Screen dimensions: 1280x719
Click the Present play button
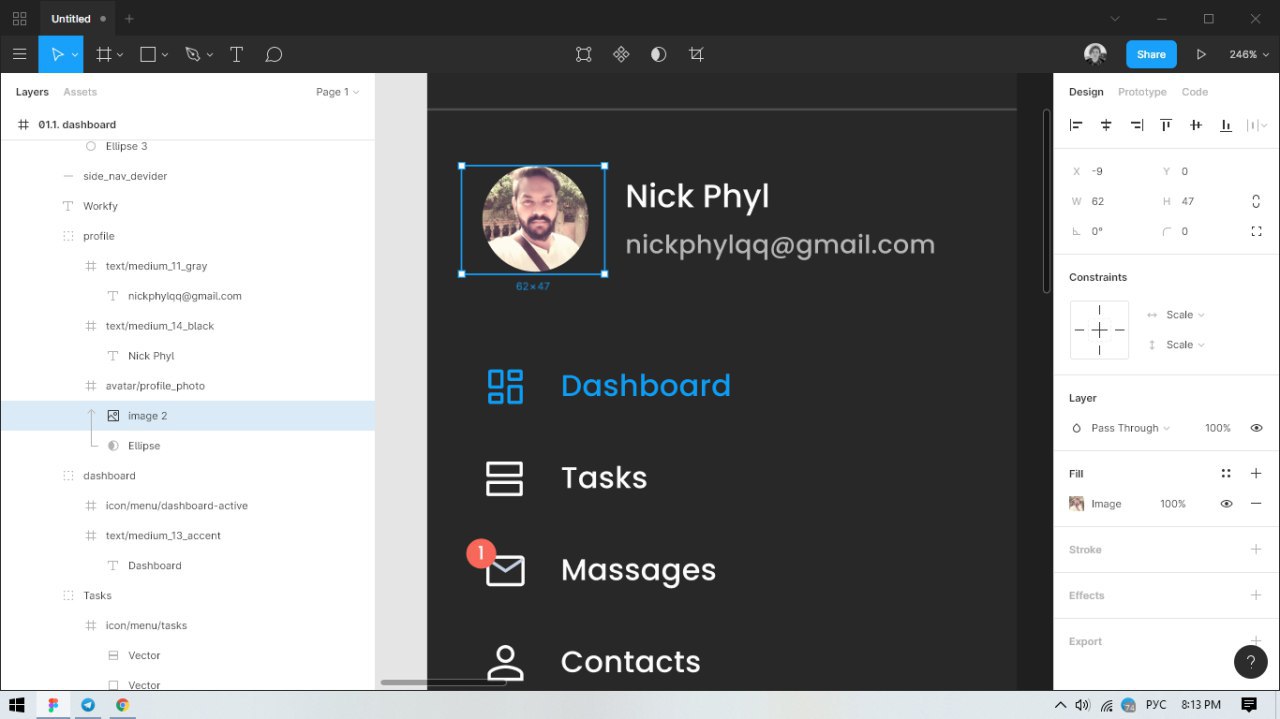(1201, 55)
